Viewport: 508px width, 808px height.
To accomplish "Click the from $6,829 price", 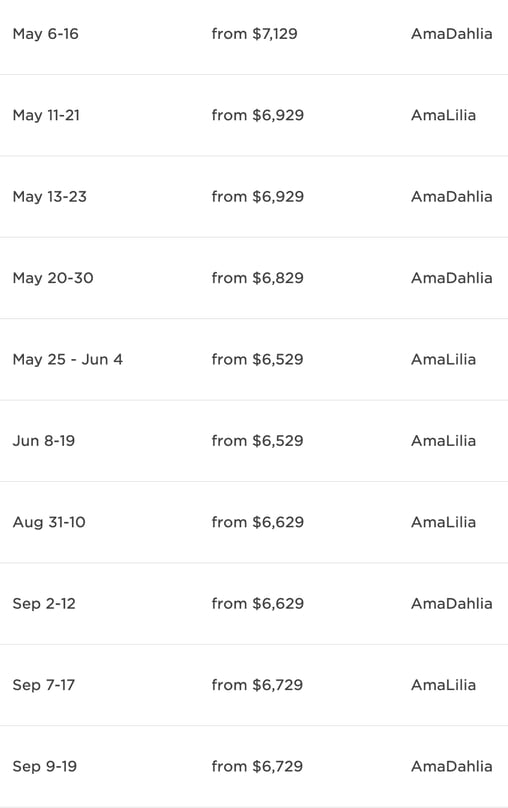I will 258,278.
